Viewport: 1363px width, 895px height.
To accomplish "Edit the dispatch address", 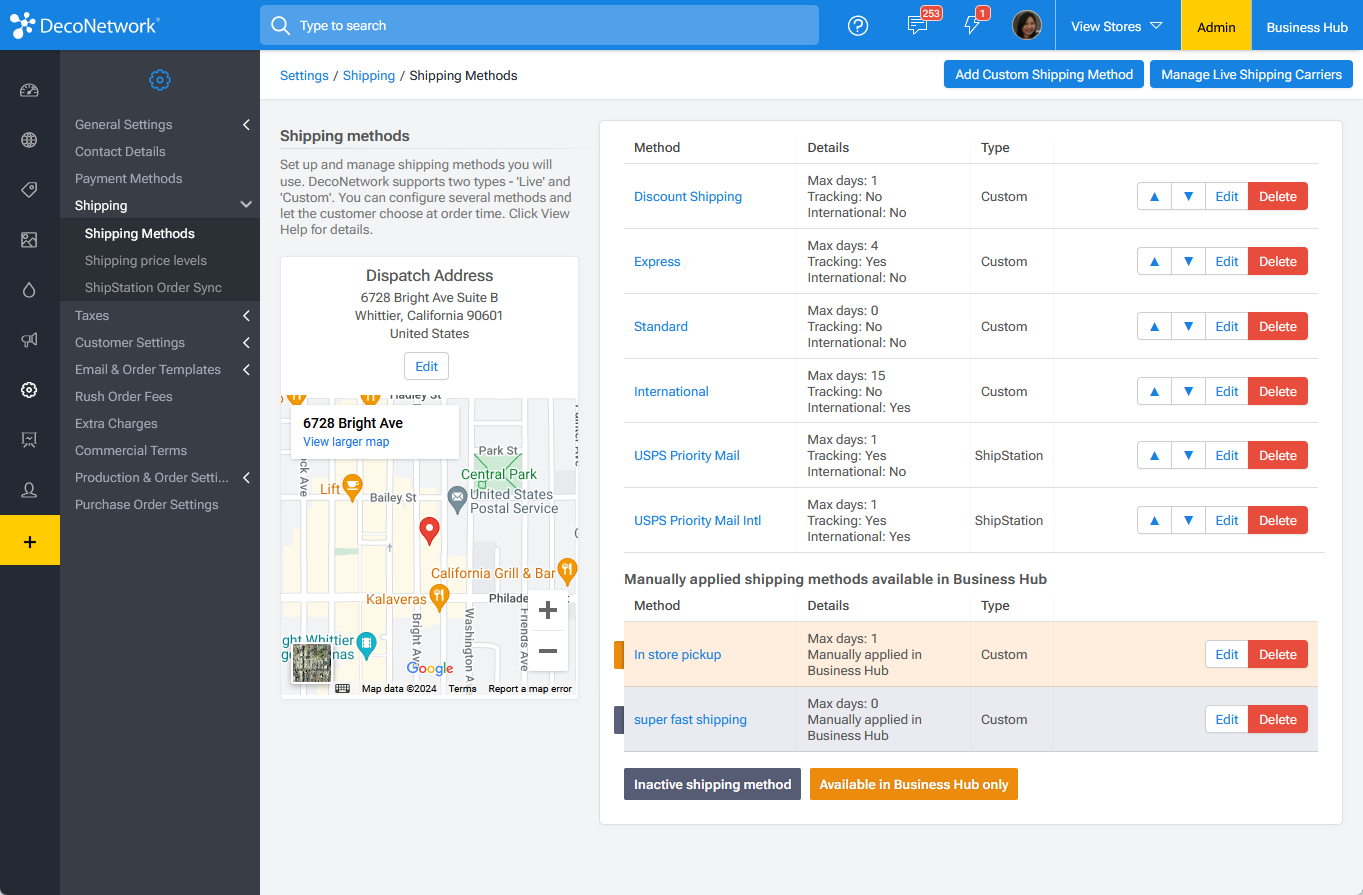I will (x=427, y=367).
